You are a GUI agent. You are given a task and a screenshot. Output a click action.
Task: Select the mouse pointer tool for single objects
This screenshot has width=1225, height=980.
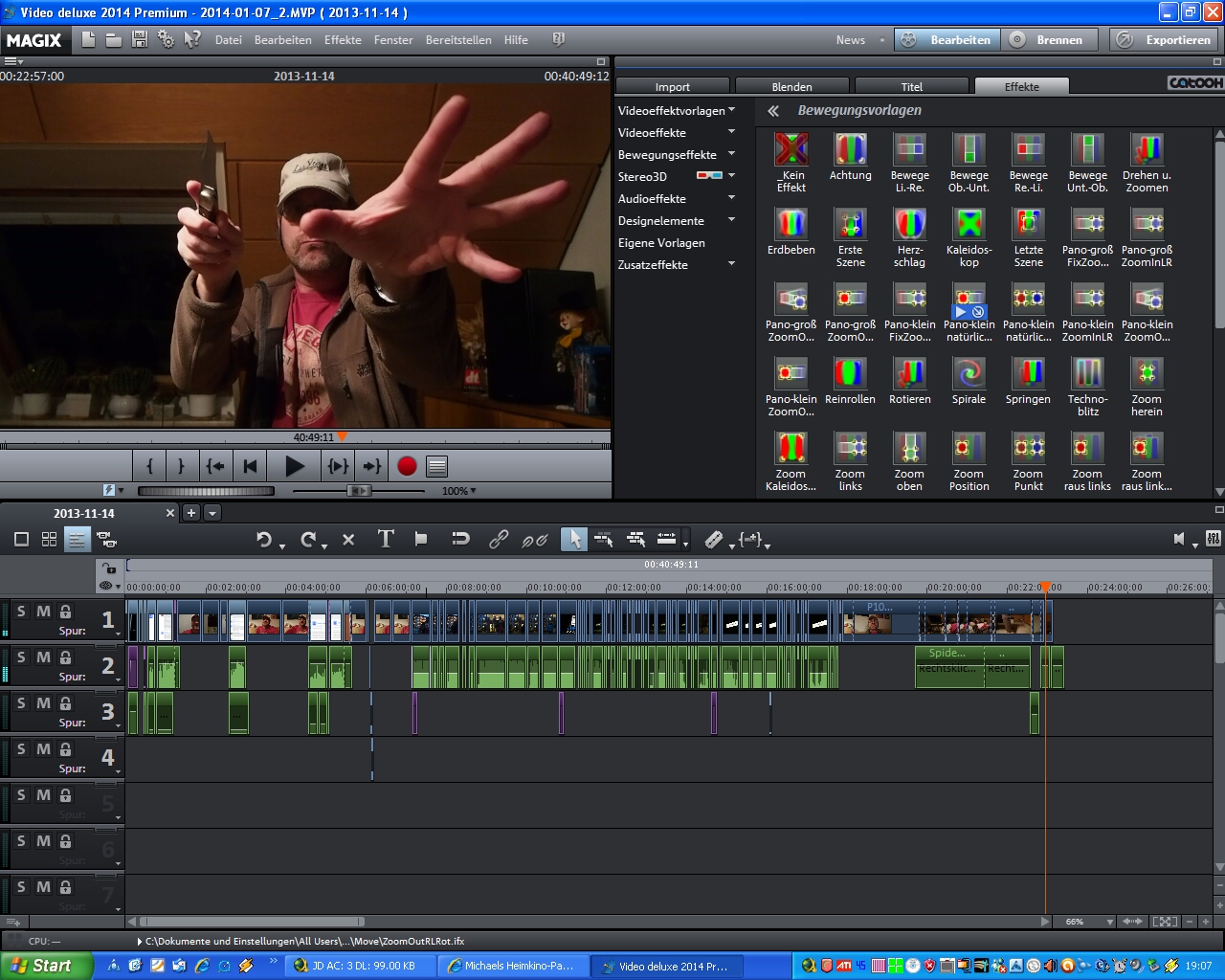click(x=573, y=539)
